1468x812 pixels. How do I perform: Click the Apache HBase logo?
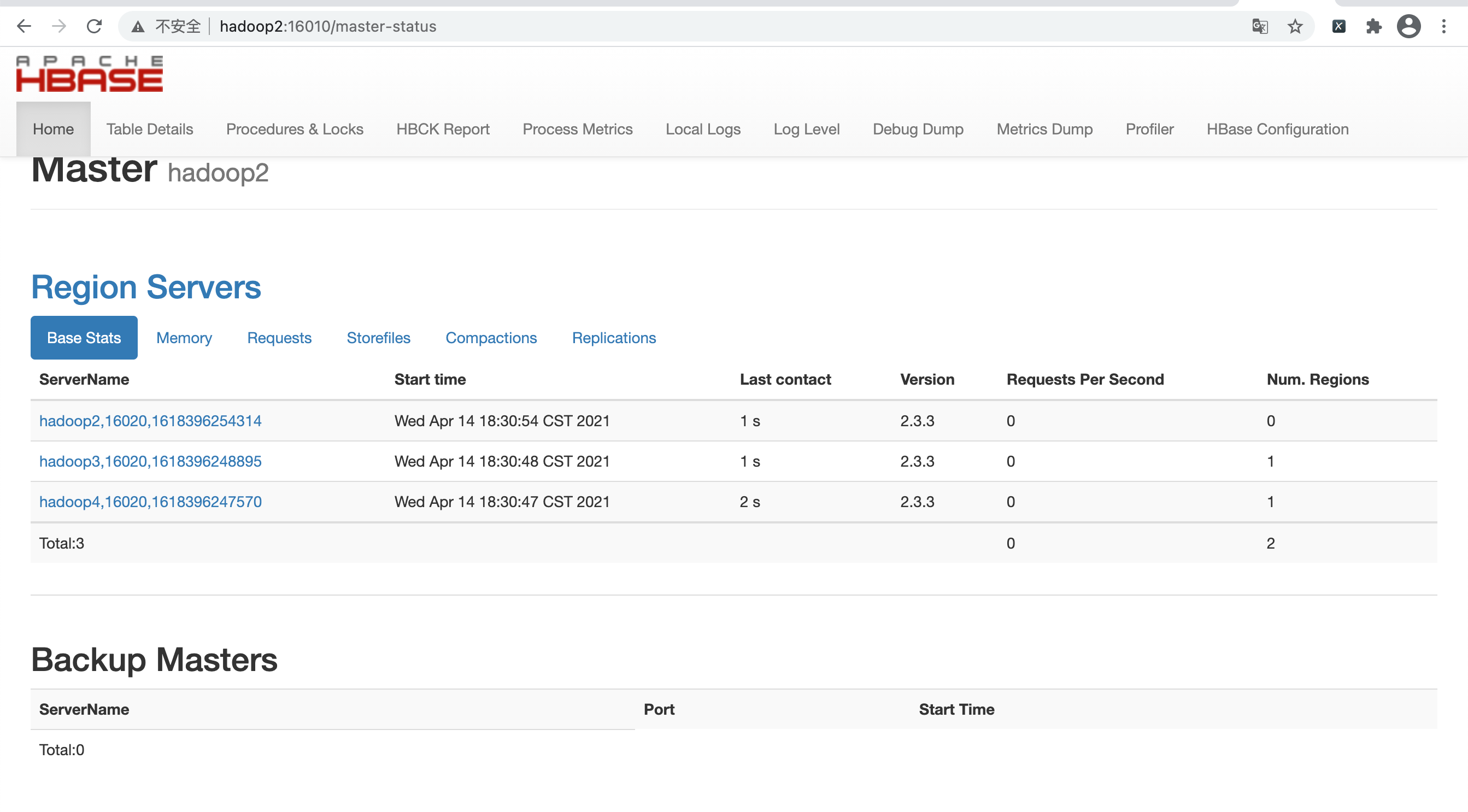(90, 74)
